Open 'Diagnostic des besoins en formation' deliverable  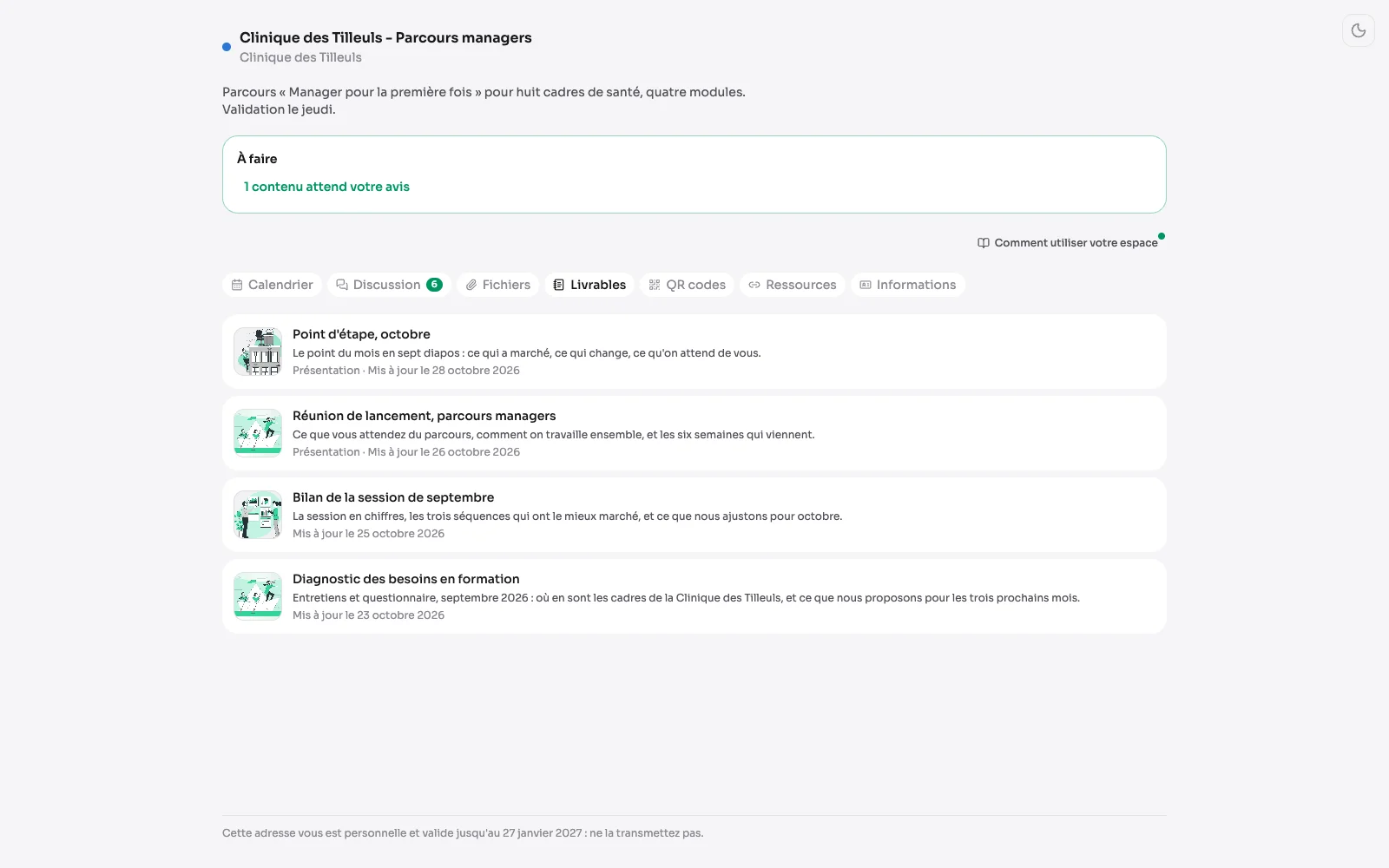point(694,596)
